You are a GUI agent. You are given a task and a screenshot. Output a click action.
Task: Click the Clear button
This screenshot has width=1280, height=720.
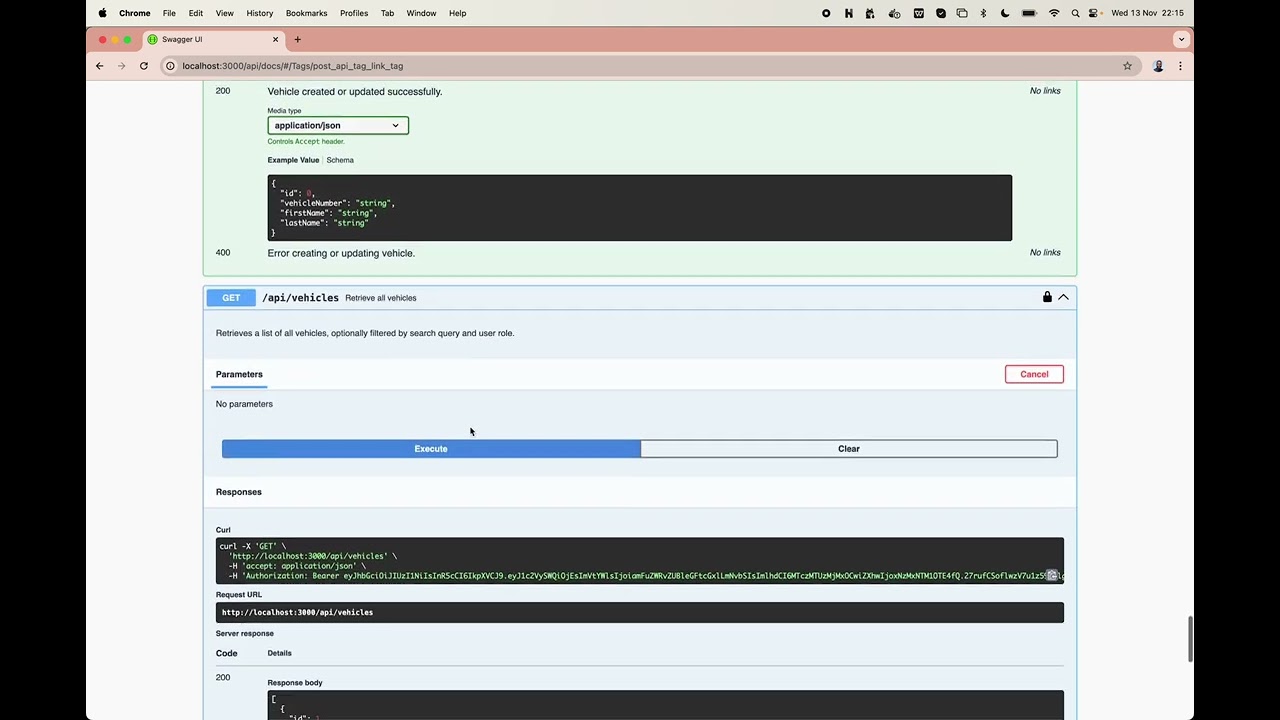[x=849, y=449]
